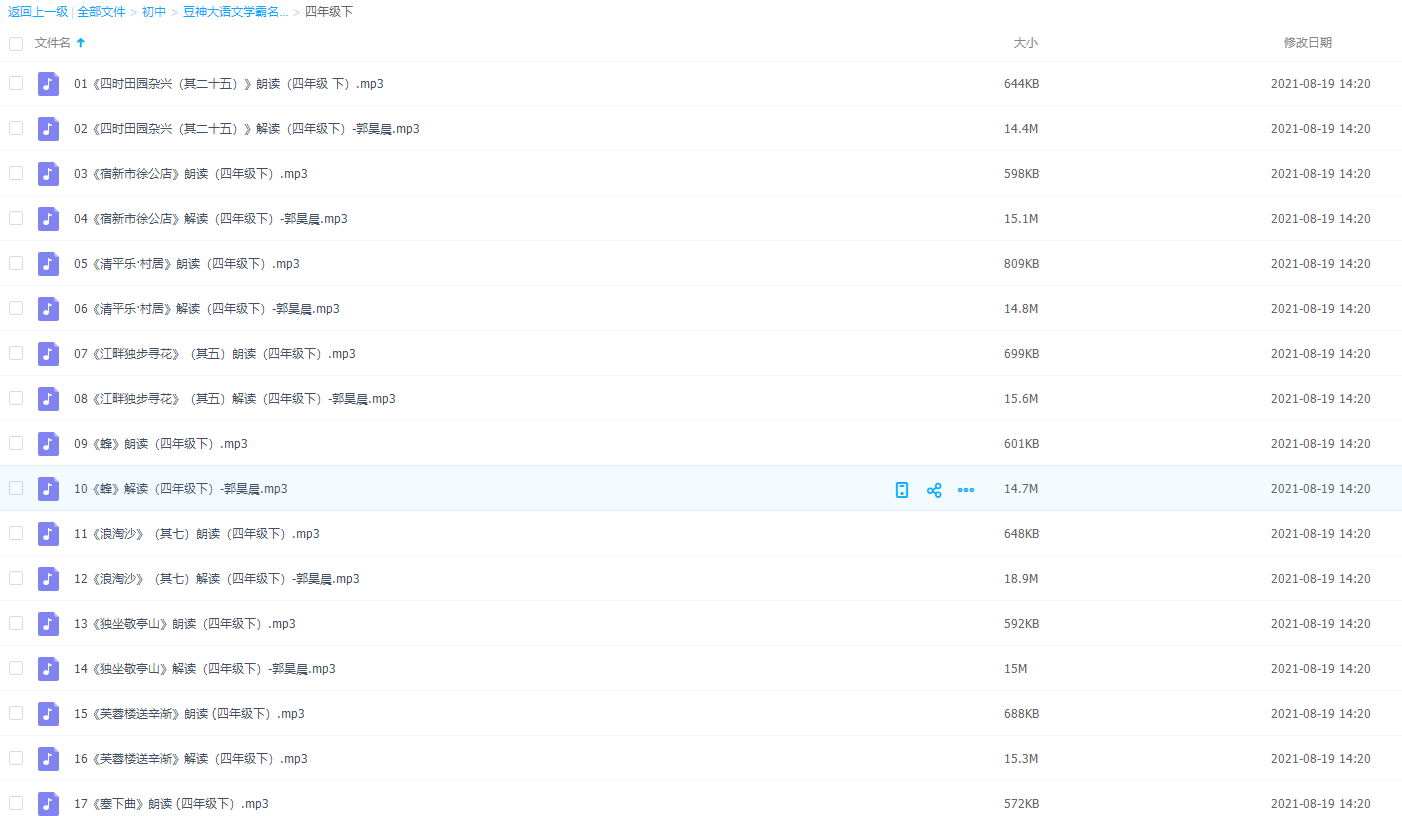Viewport: 1402px width, 816px height.
Task: Tick the select-all checkbox in the header
Action: (x=16, y=44)
